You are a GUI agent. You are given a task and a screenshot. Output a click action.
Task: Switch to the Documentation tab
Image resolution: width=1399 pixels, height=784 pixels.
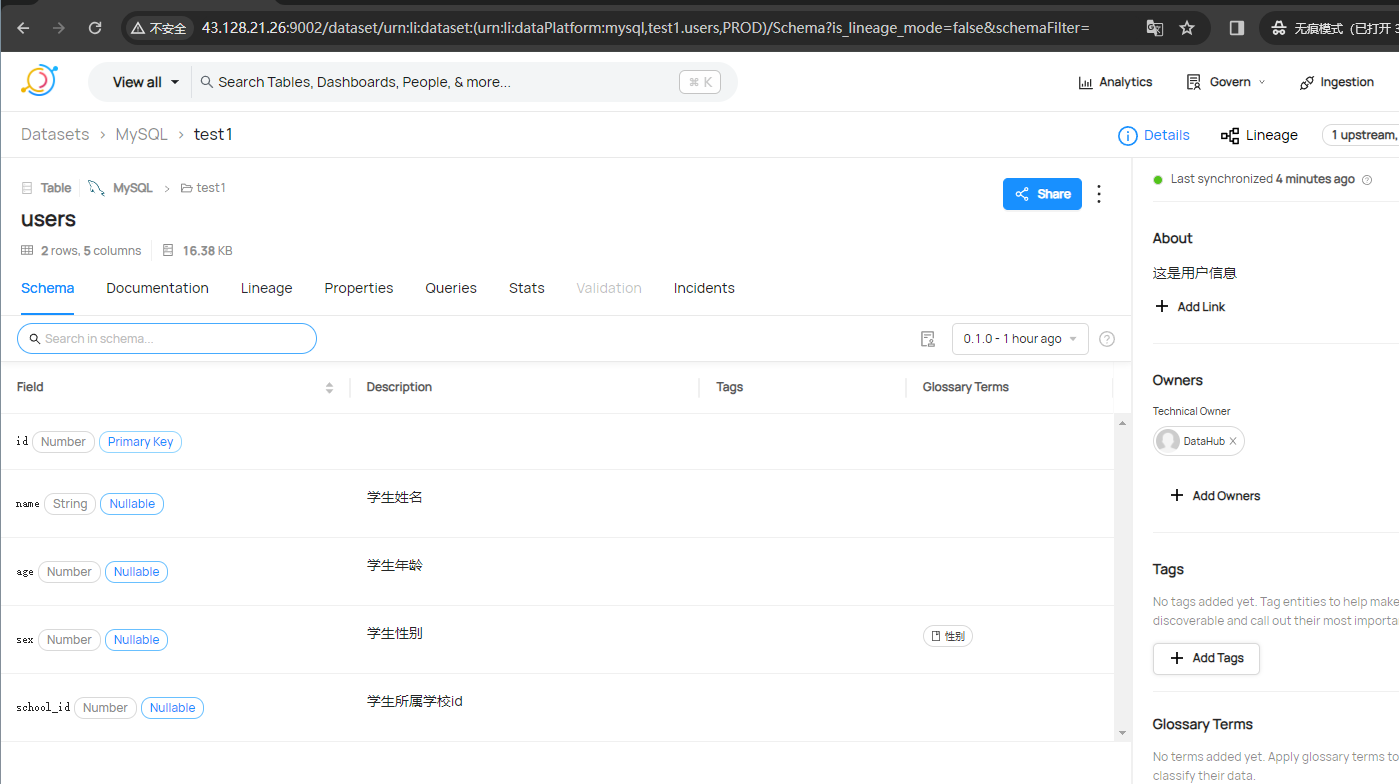coord(157,288)
